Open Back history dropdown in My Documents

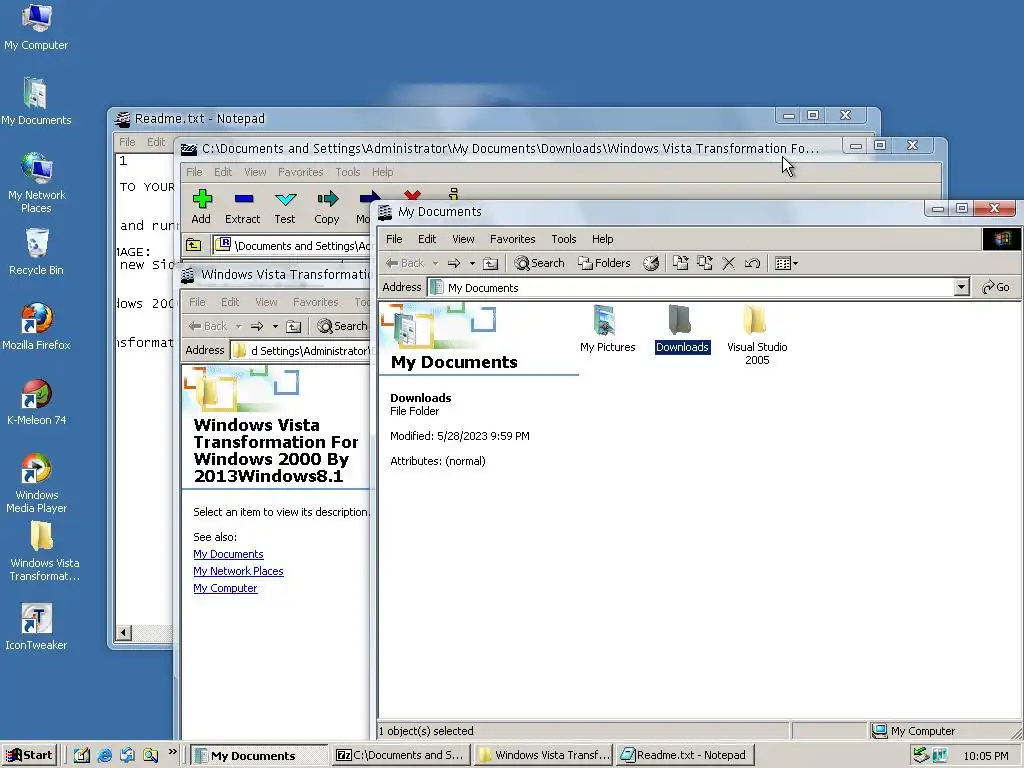point(436,263)
